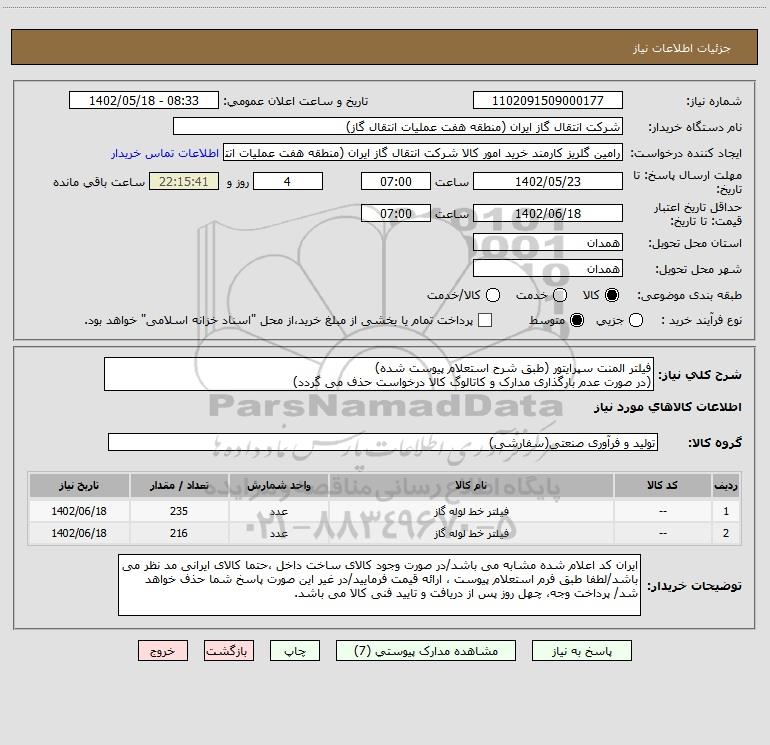
Task: Click the buyer organization name field
Action: [398, 126]
